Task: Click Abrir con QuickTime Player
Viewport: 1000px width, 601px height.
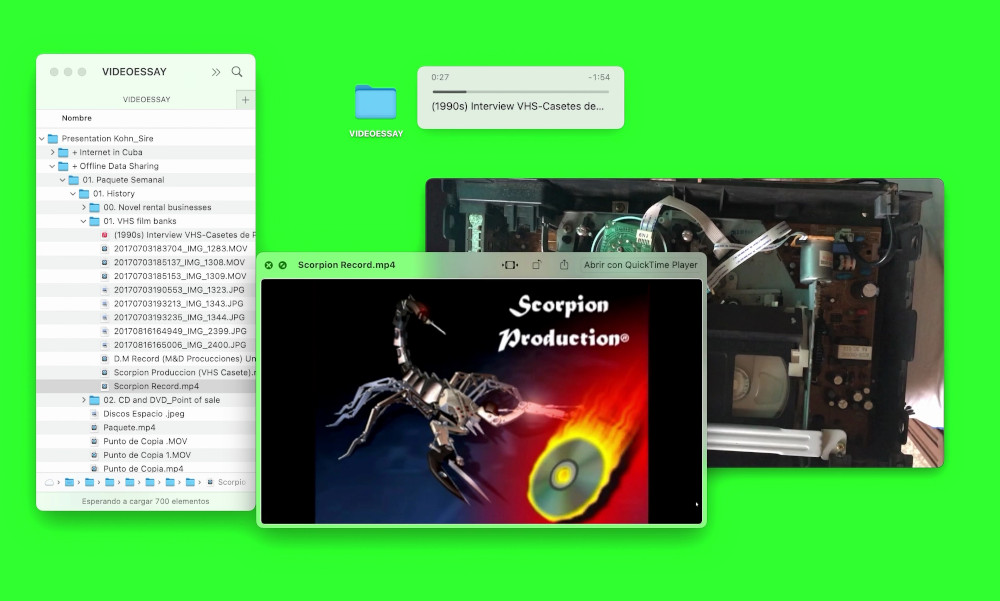Action: click(640, 265)
